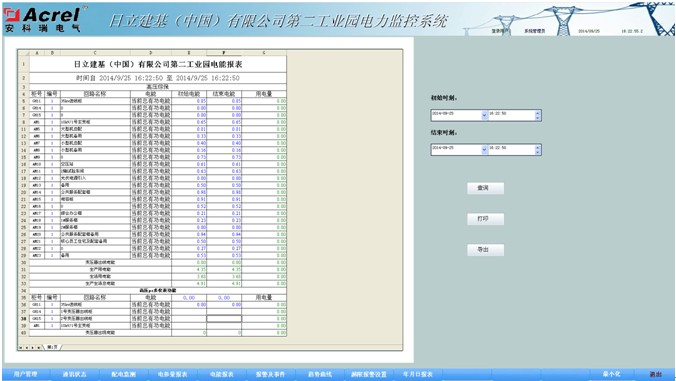The width and height of the screenshot is (676, 381).
Task: Open 配电监测 in the bottom bar
Action: (124, 374)
